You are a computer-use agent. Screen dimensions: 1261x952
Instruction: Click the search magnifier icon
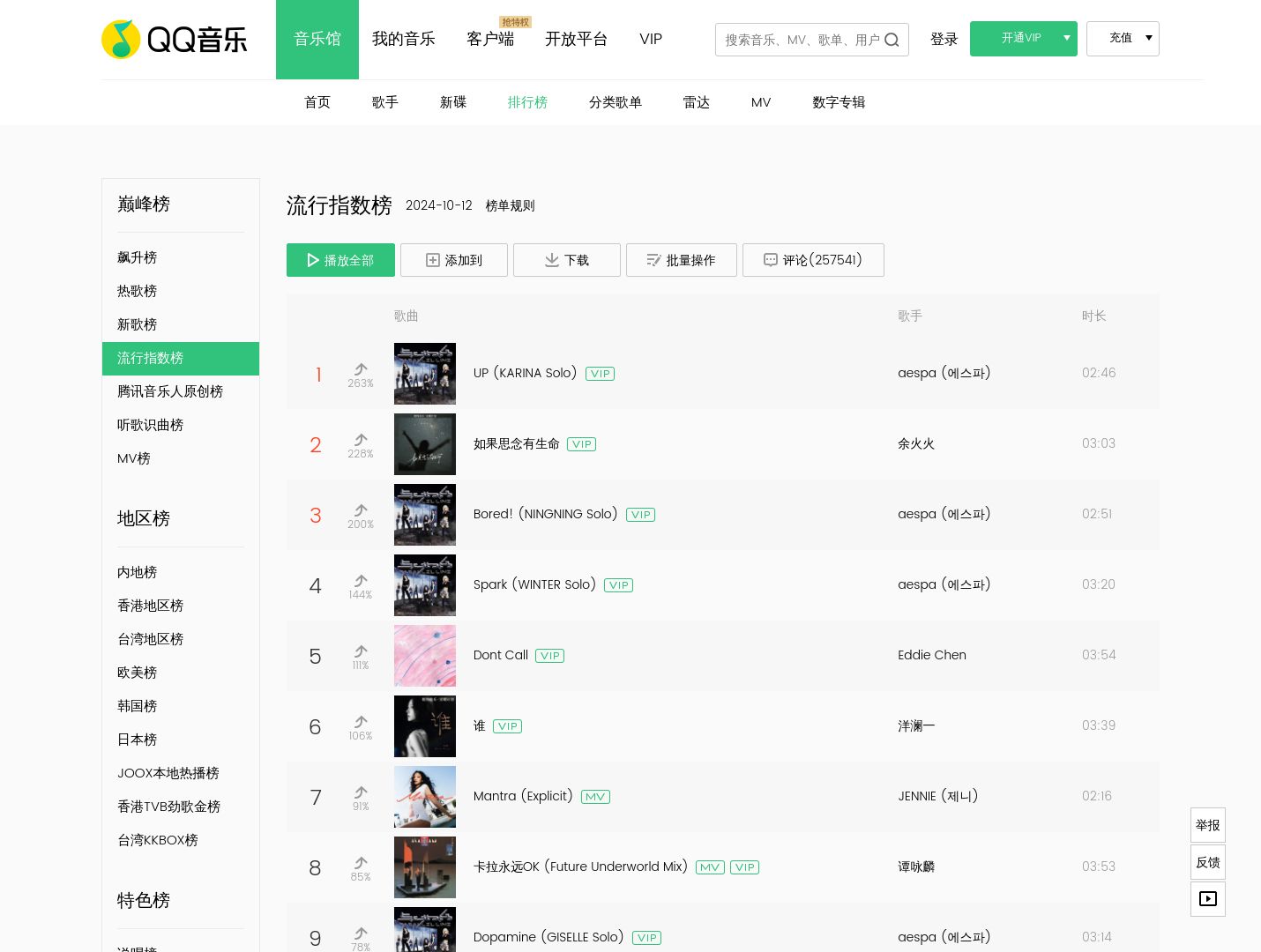(x=892, y=40)
